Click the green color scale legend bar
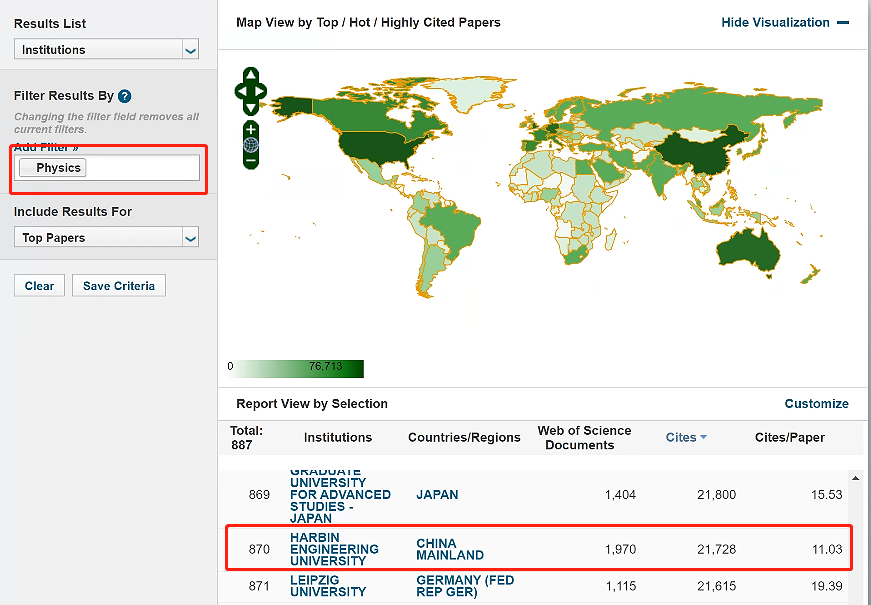The width and height of the screenshot is (871, 605). coord(300,368)
